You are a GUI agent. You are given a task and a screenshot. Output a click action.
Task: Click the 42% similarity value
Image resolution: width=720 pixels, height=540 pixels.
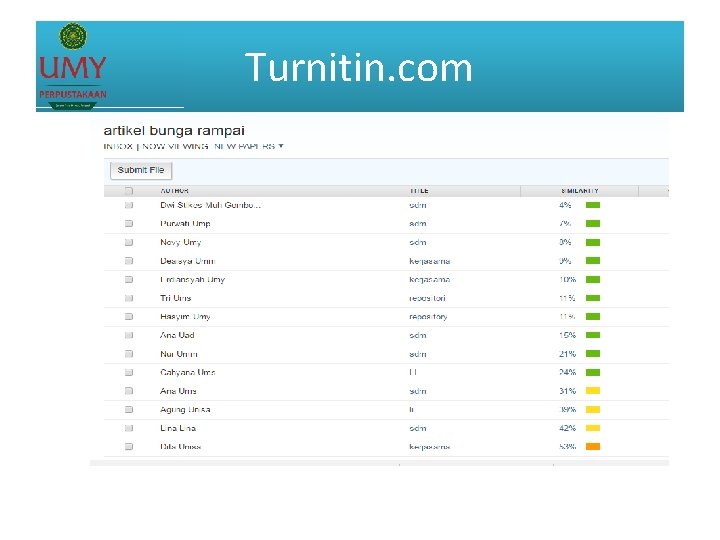pos(568,428)
